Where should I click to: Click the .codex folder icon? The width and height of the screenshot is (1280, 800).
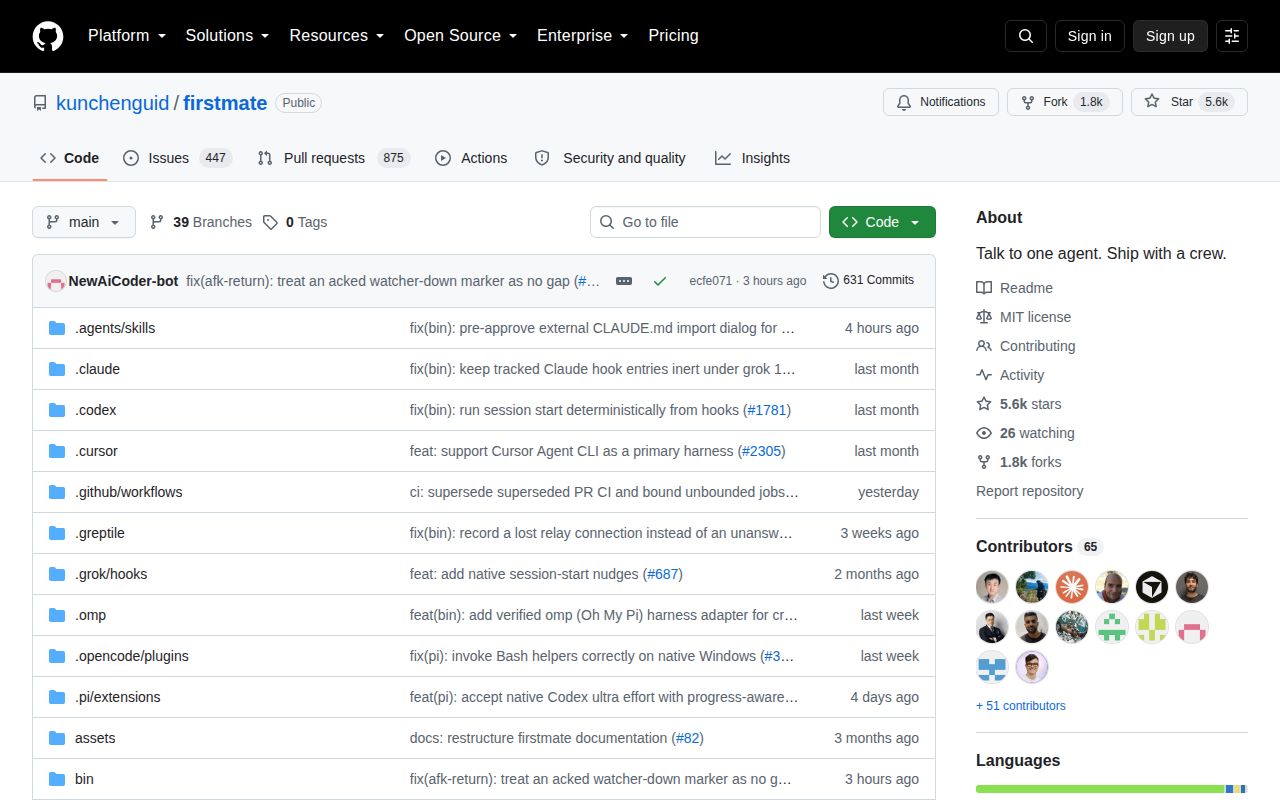(x=57, y=410)
